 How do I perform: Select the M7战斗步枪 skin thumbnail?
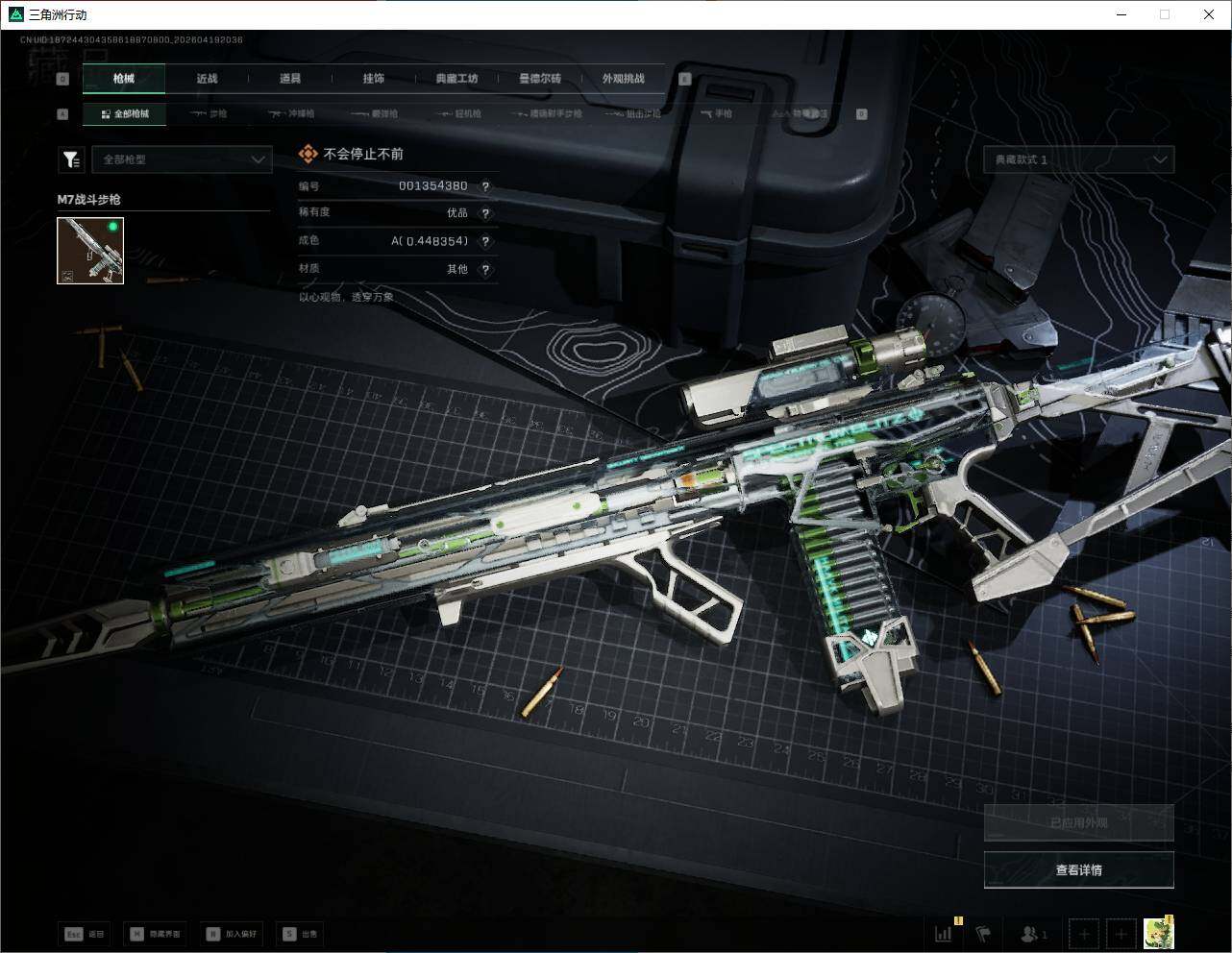click(x=90, y=250)
